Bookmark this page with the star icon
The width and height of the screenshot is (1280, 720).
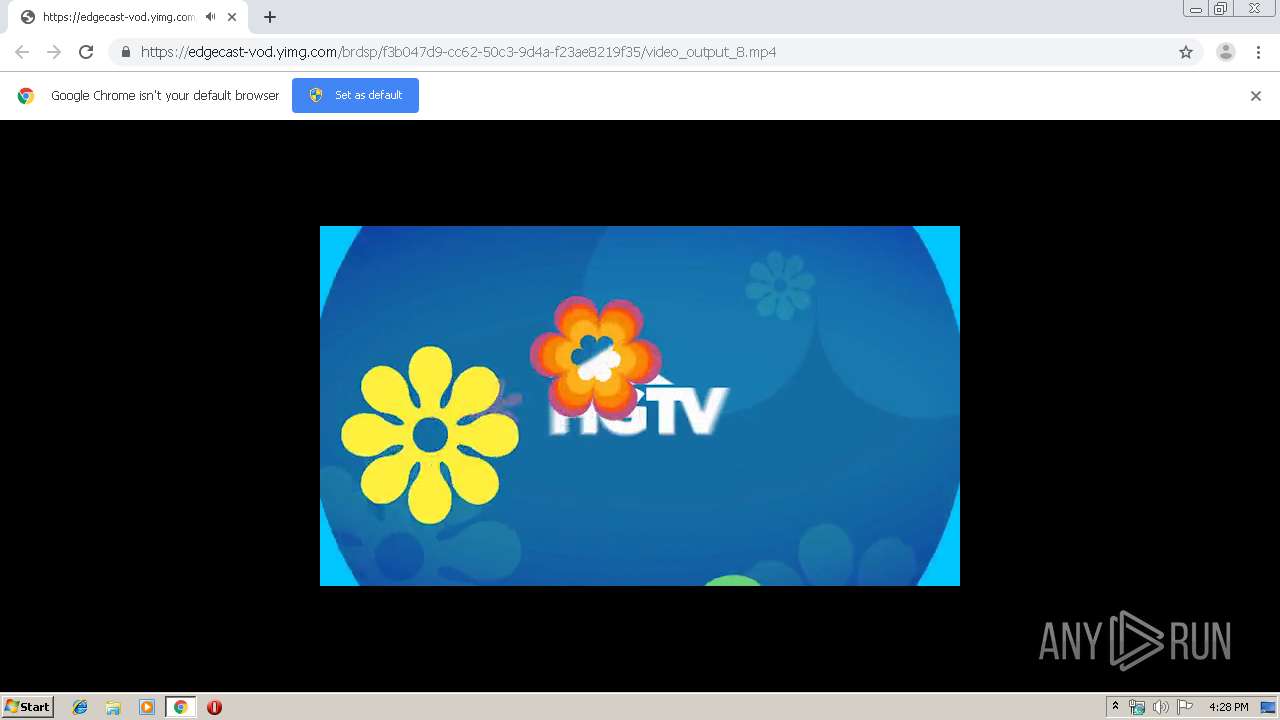point(1186,52)
